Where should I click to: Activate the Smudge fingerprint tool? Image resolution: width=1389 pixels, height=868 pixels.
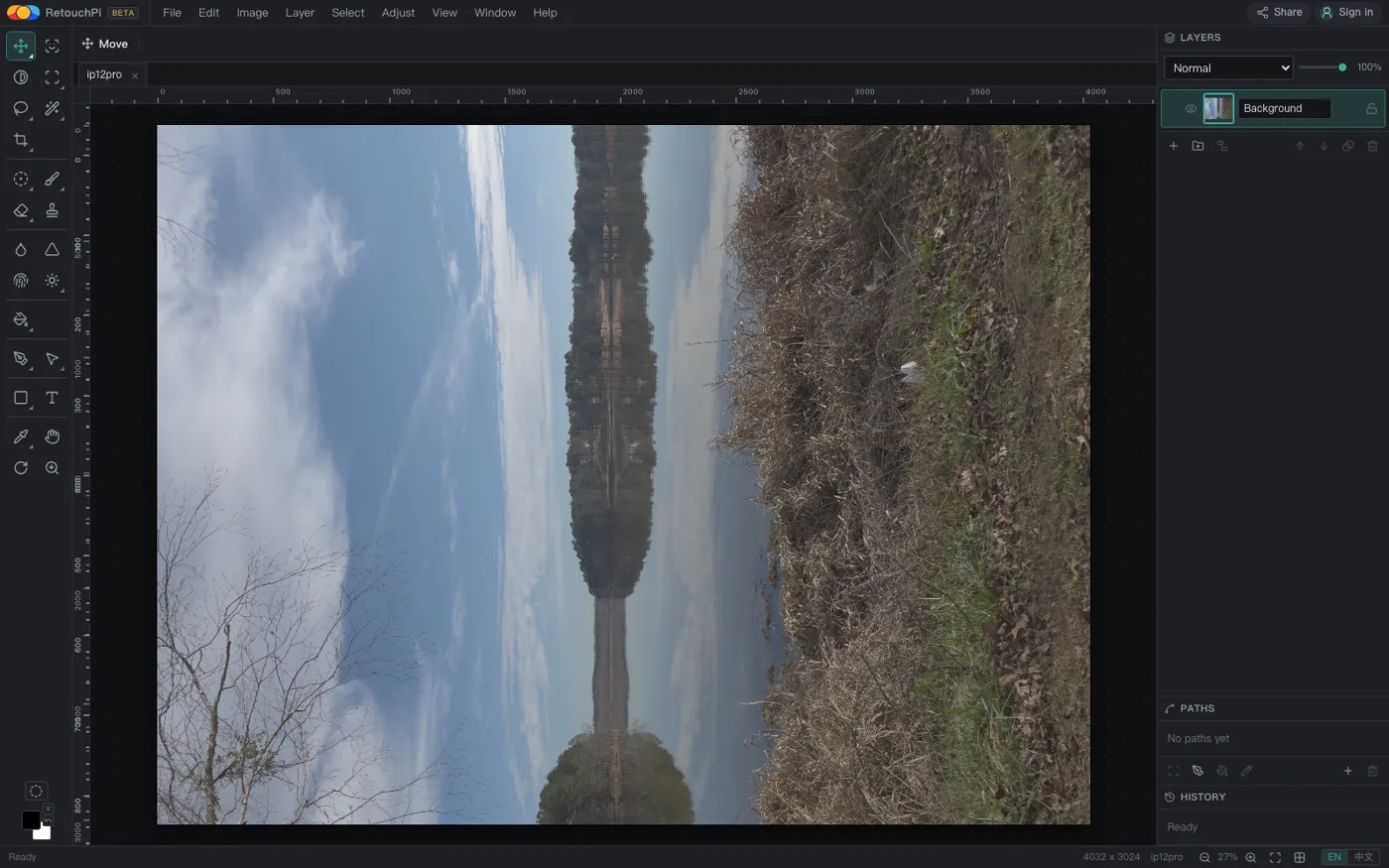(x=21, y=281)
